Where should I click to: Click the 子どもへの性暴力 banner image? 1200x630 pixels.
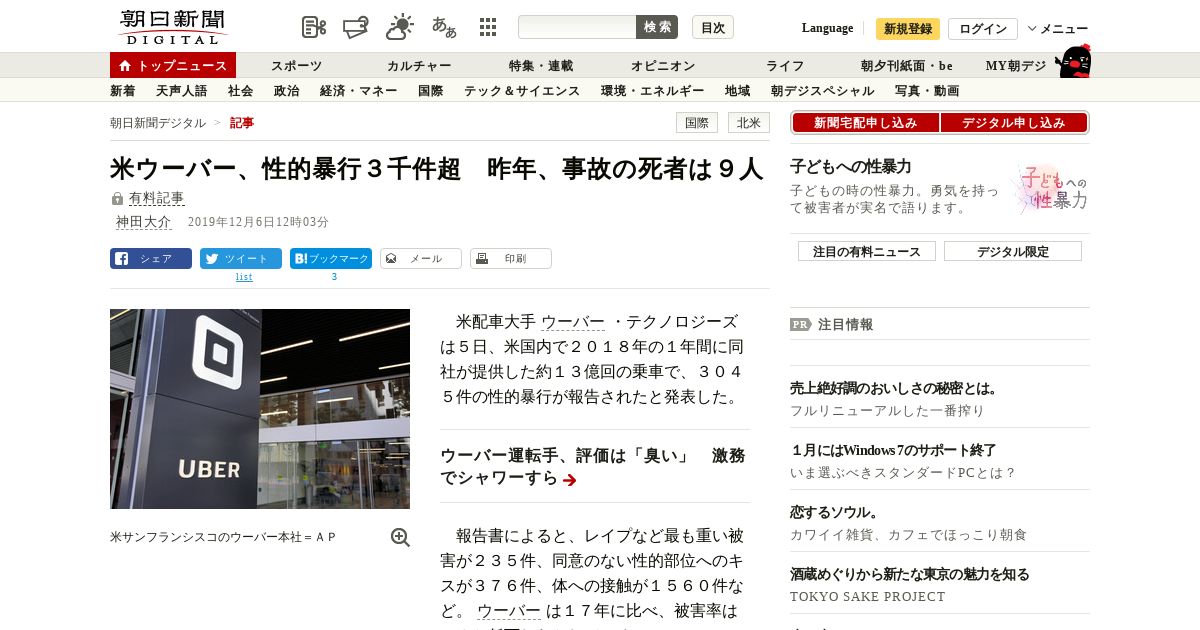(x=1050, y=188)
